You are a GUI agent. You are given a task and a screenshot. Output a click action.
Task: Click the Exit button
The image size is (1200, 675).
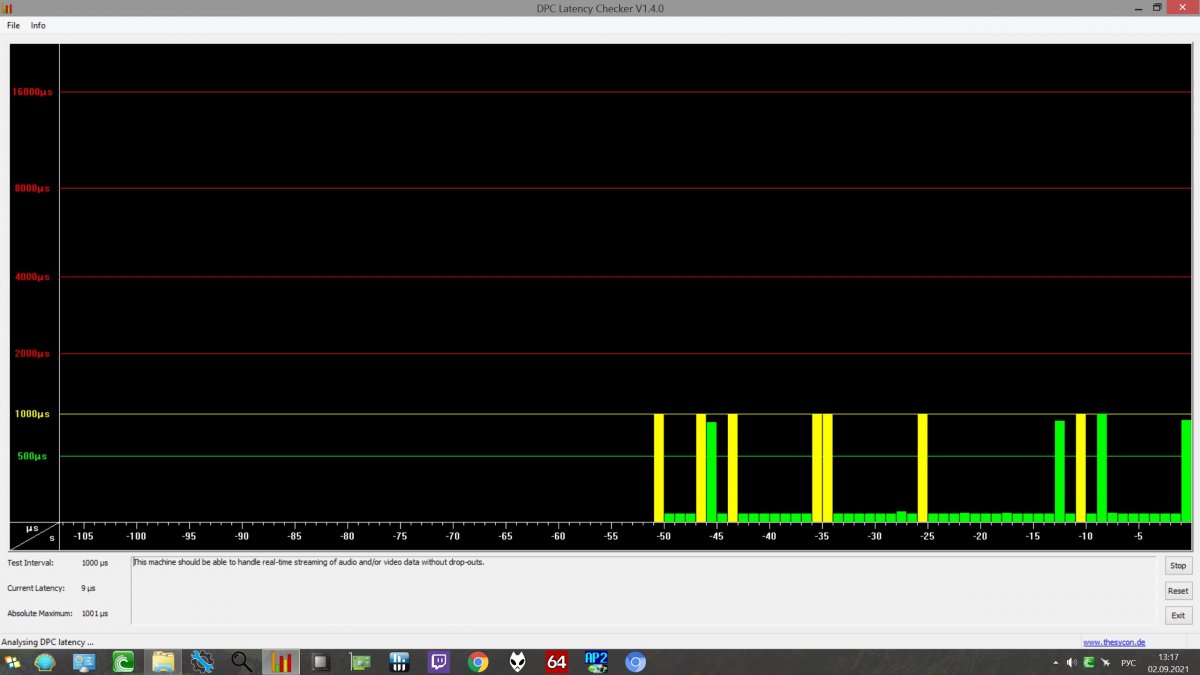(x=1178, y=615)
